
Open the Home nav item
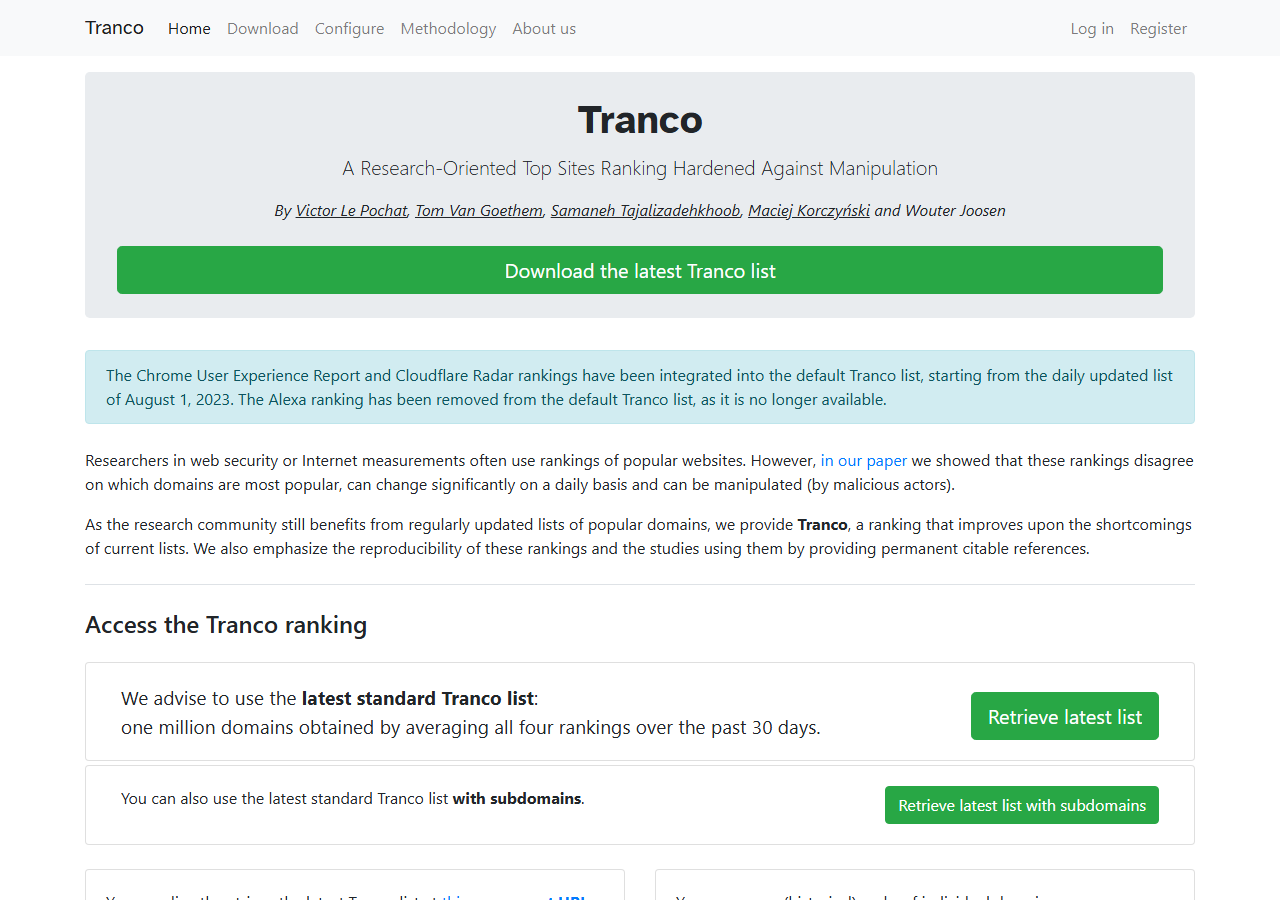[x=189, y=28]
